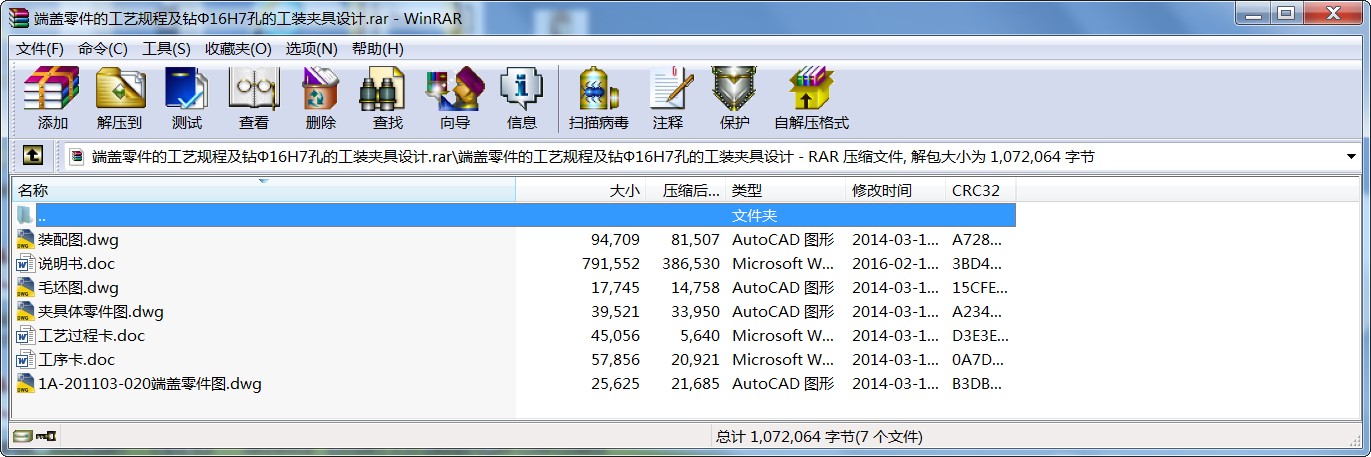Click the packed size 14,758

click(695, 287)
